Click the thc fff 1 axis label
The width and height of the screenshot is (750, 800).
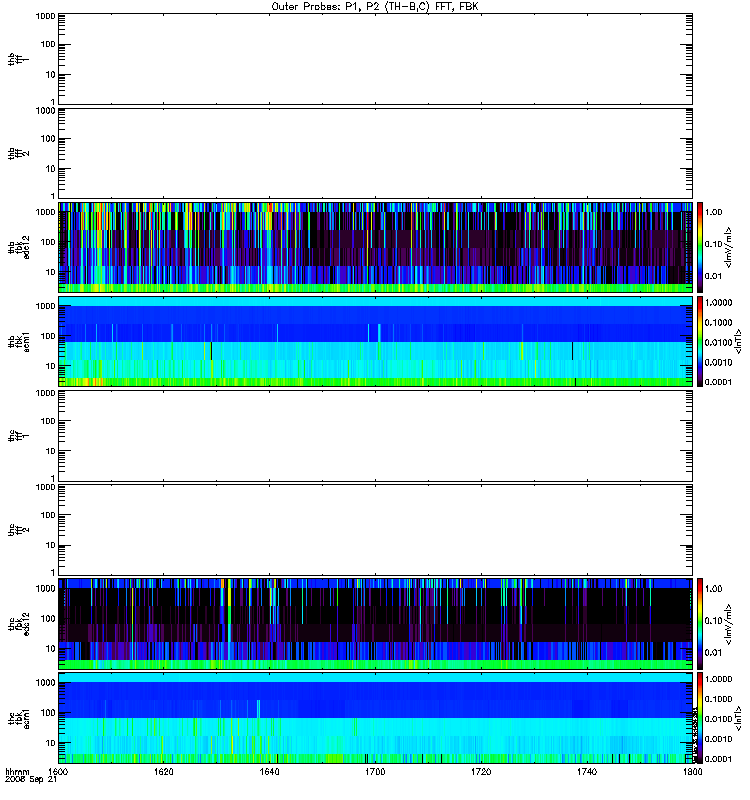pyautogui.click(x=18, y=436)
